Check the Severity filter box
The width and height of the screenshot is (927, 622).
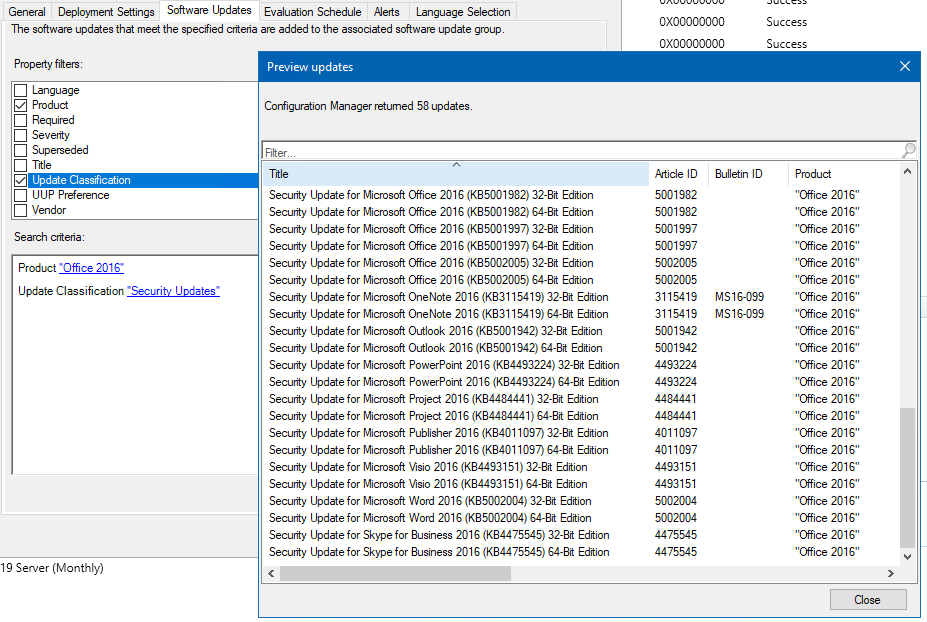[21, 135]
